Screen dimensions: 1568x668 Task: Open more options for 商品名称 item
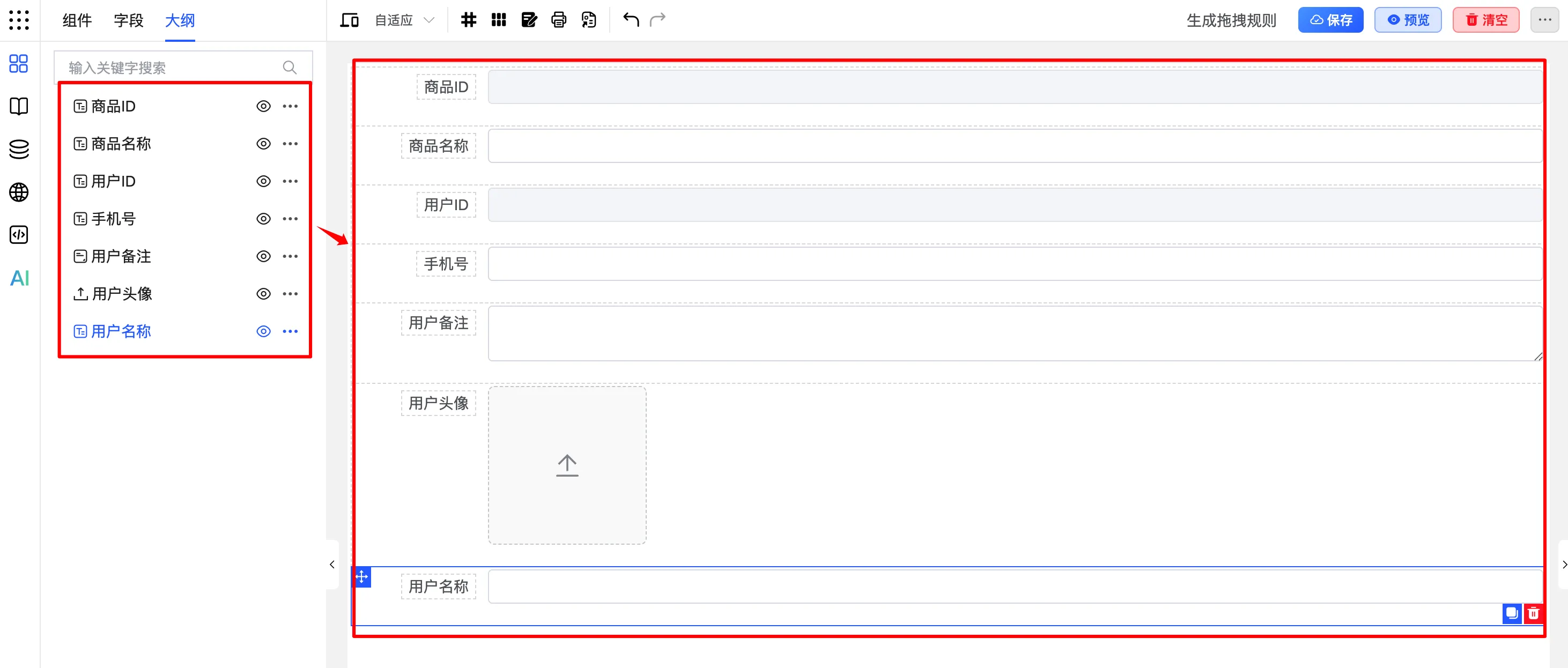(290, 144)
